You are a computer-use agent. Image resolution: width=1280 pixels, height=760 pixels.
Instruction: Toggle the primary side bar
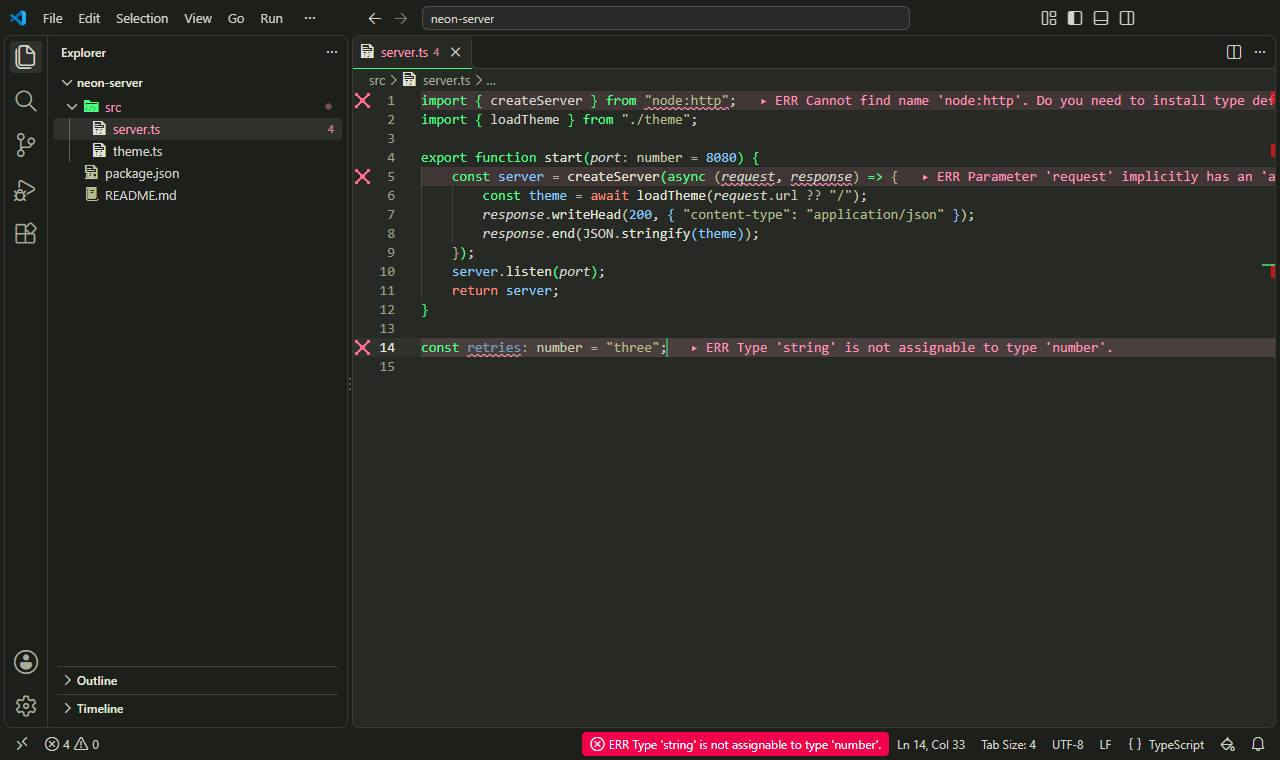pos(1075,18)
